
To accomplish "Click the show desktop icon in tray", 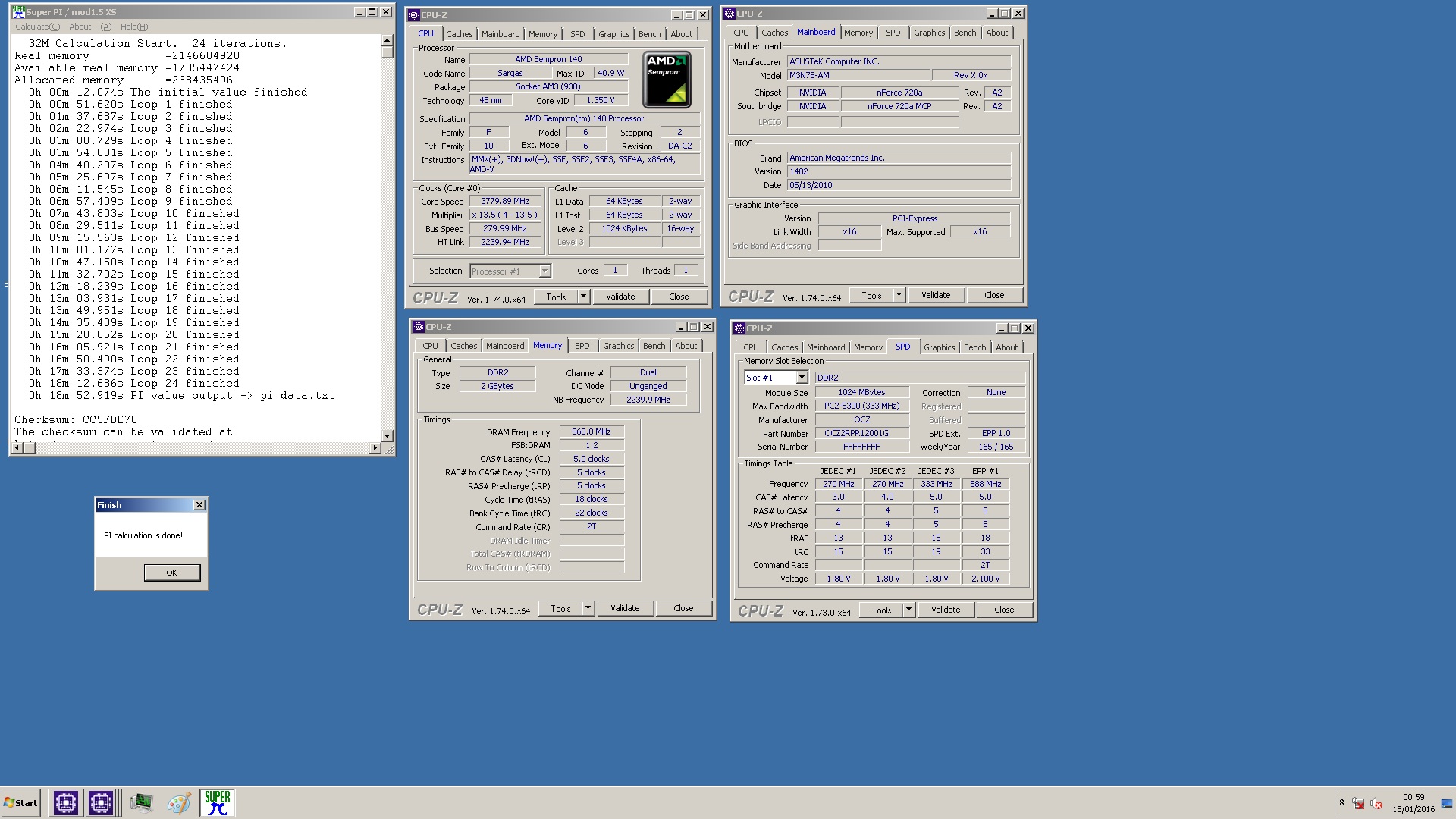I will 1447,803.
